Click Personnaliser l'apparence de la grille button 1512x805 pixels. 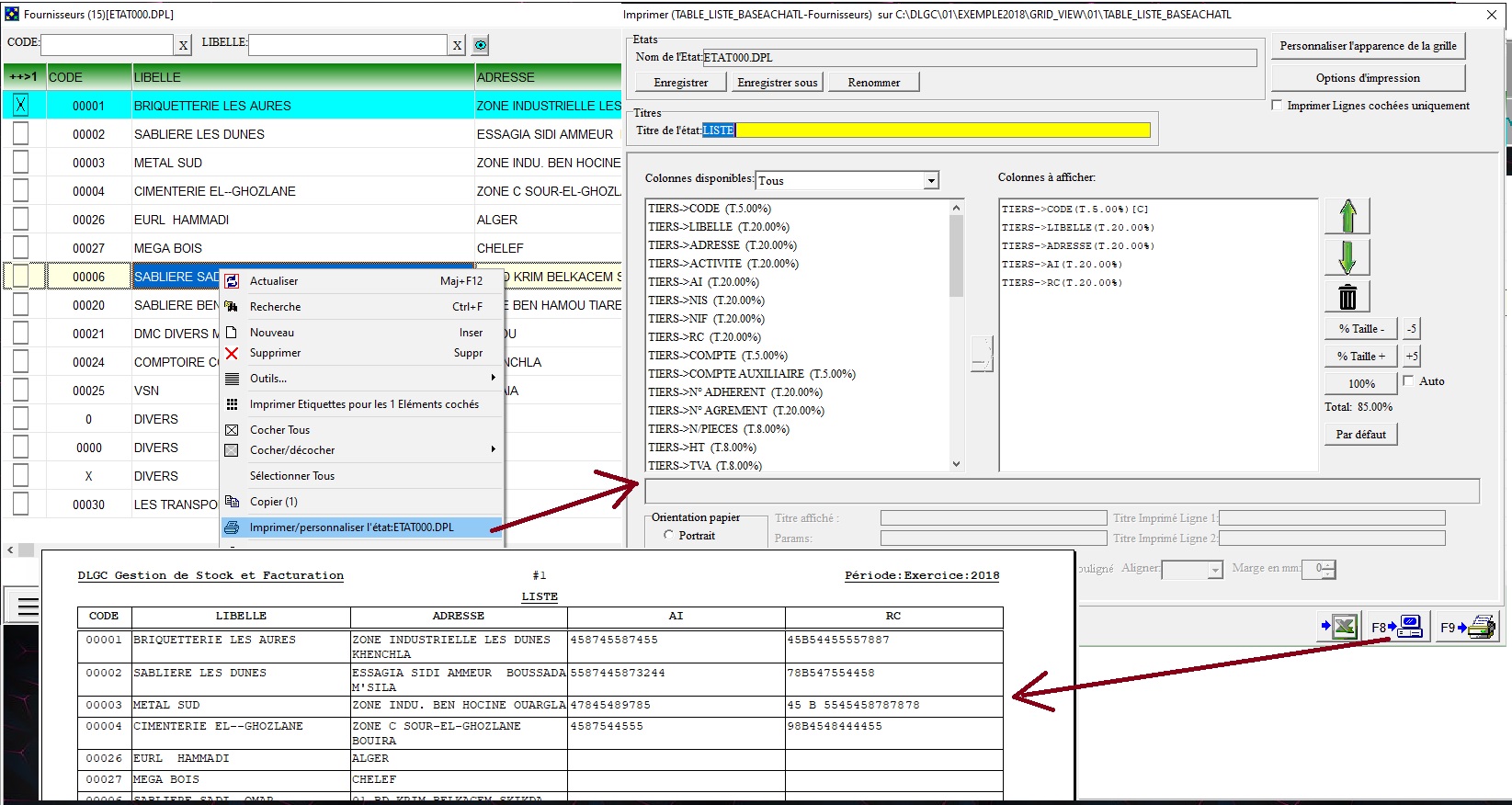point(1368,46)
